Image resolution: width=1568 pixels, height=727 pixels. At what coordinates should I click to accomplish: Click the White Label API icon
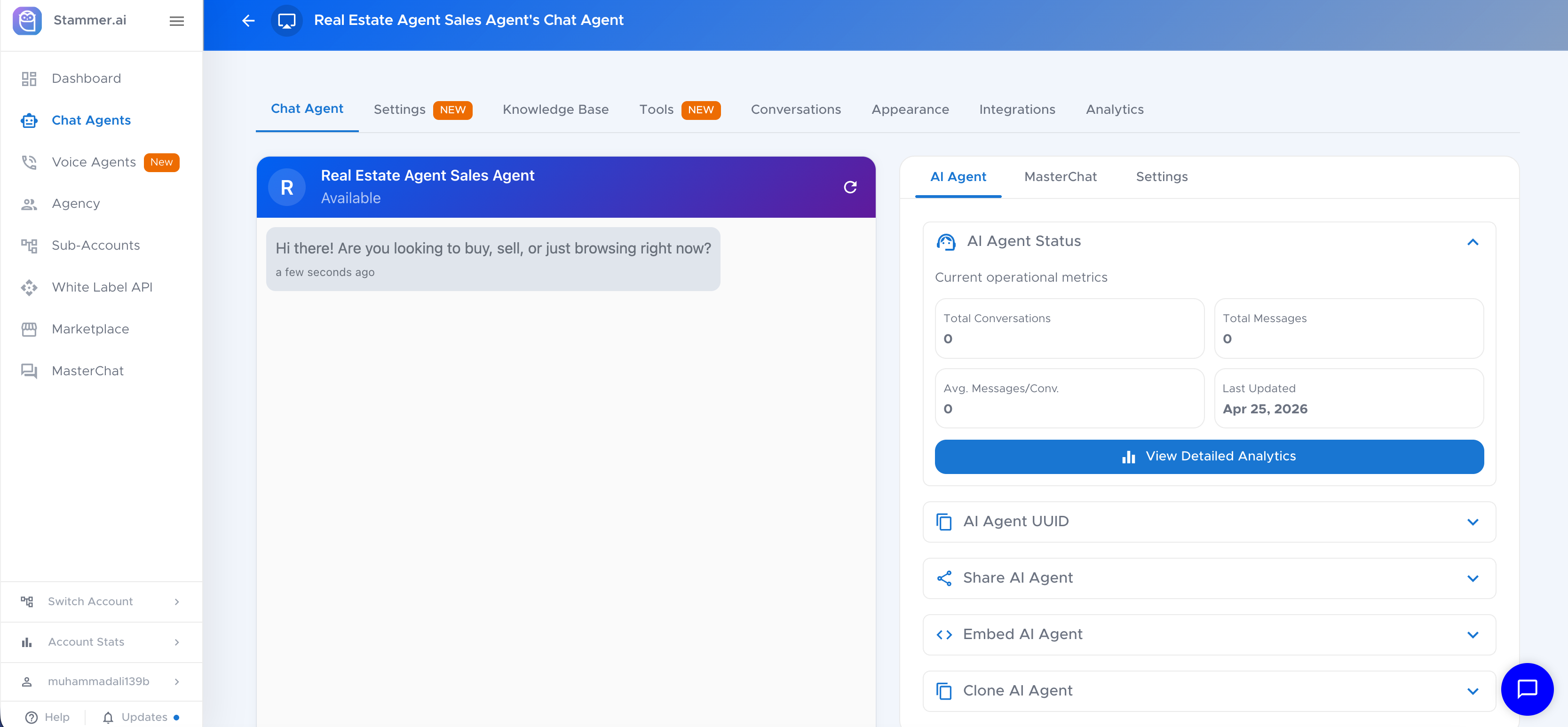pyautogui.click(x=29, y=287)
